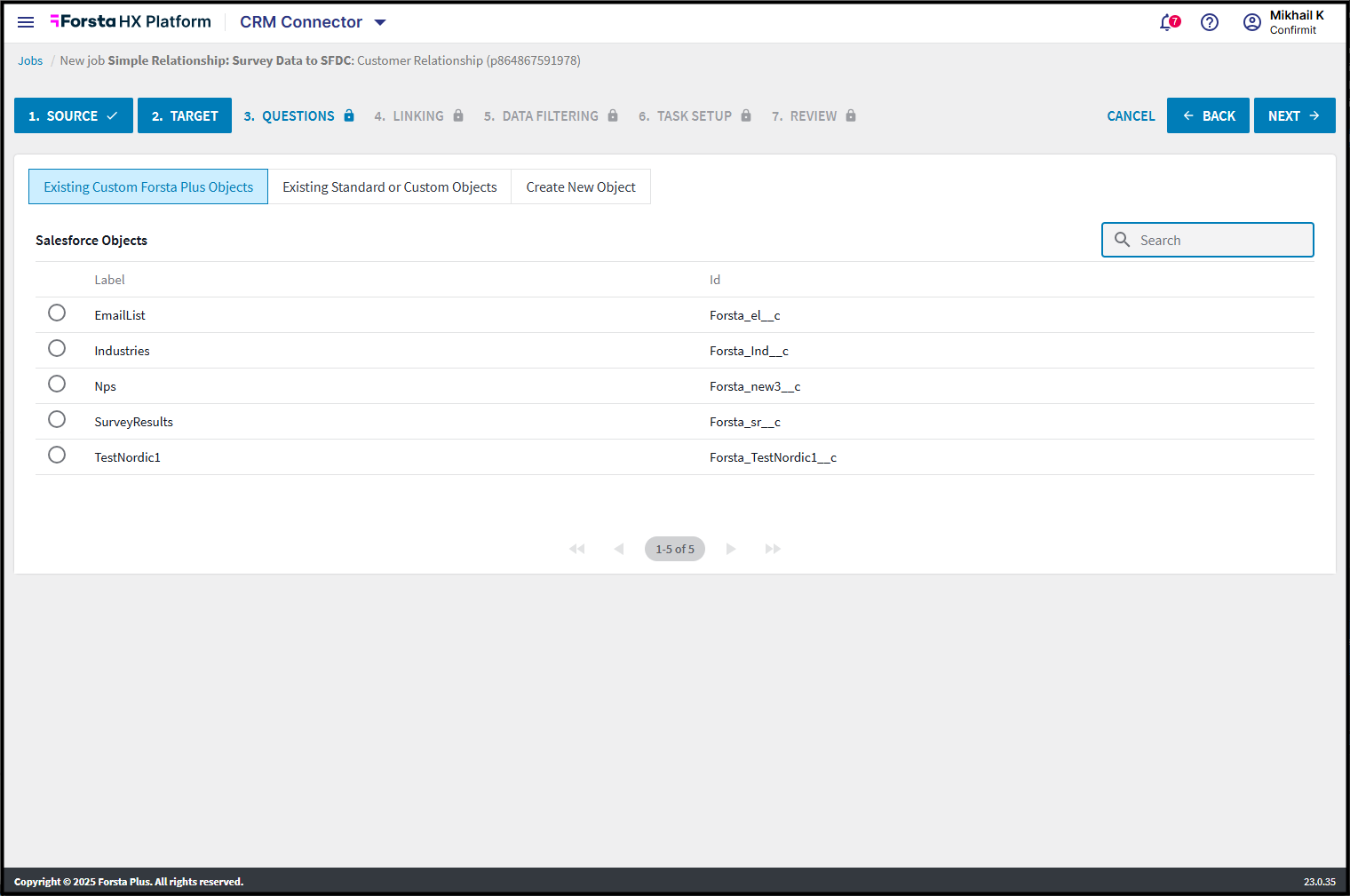Image resolution: width=1350 pixels, height=896 pixels.
Task: Select the Industries radio button
Action: coord(57,348)
